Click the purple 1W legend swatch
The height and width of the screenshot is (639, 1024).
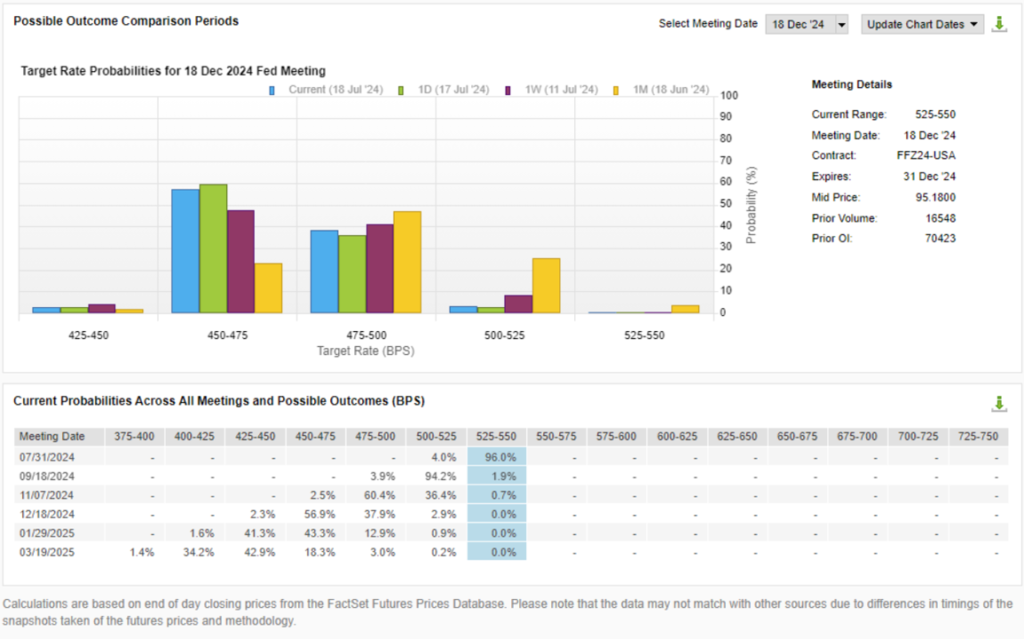coord(508,90)
